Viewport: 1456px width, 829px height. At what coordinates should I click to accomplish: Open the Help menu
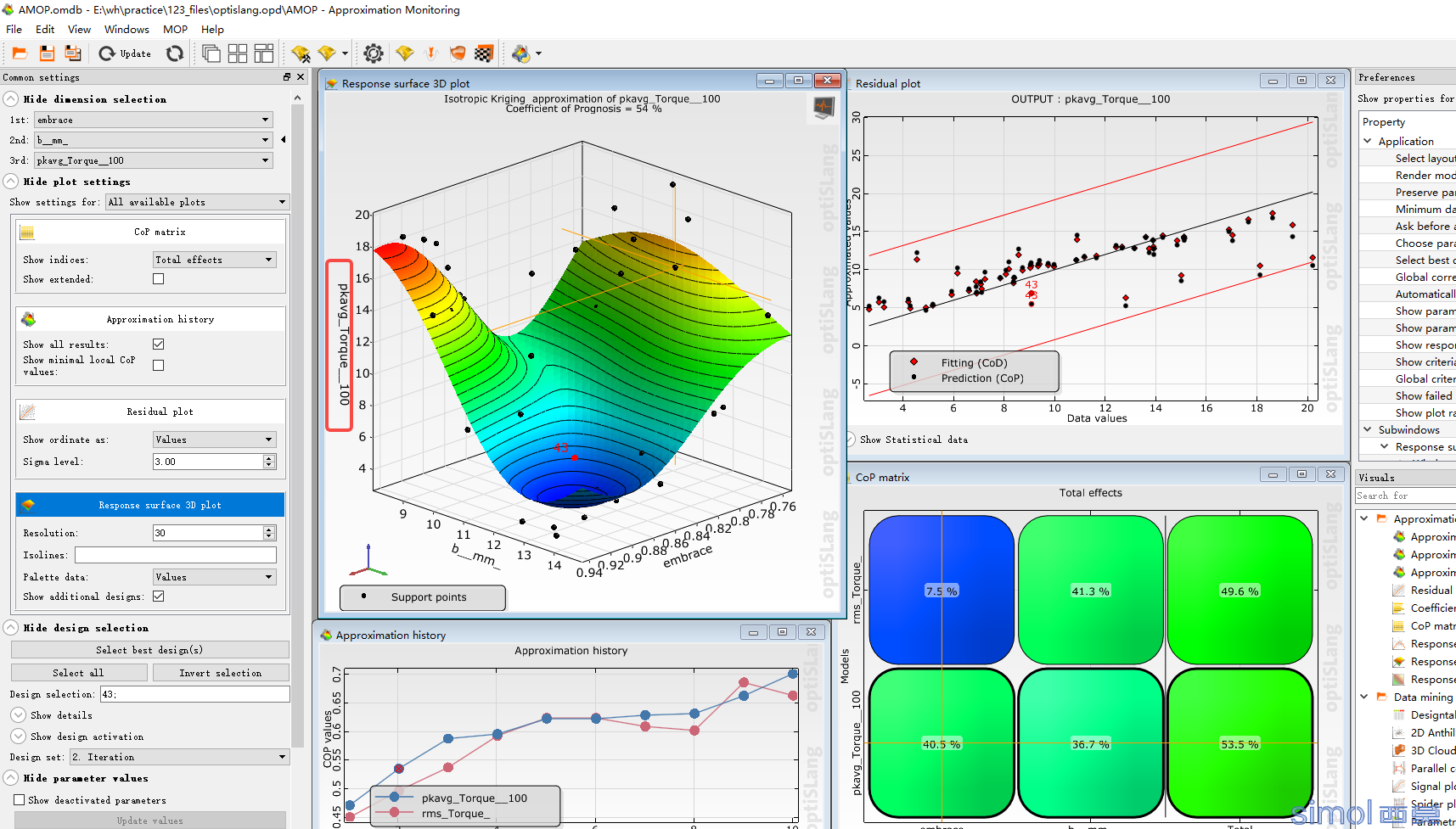[212, 29]
